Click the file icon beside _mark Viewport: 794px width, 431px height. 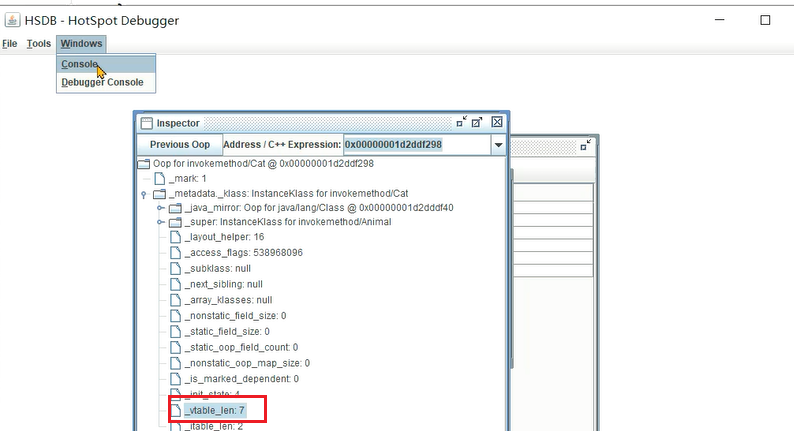point(160,178)
